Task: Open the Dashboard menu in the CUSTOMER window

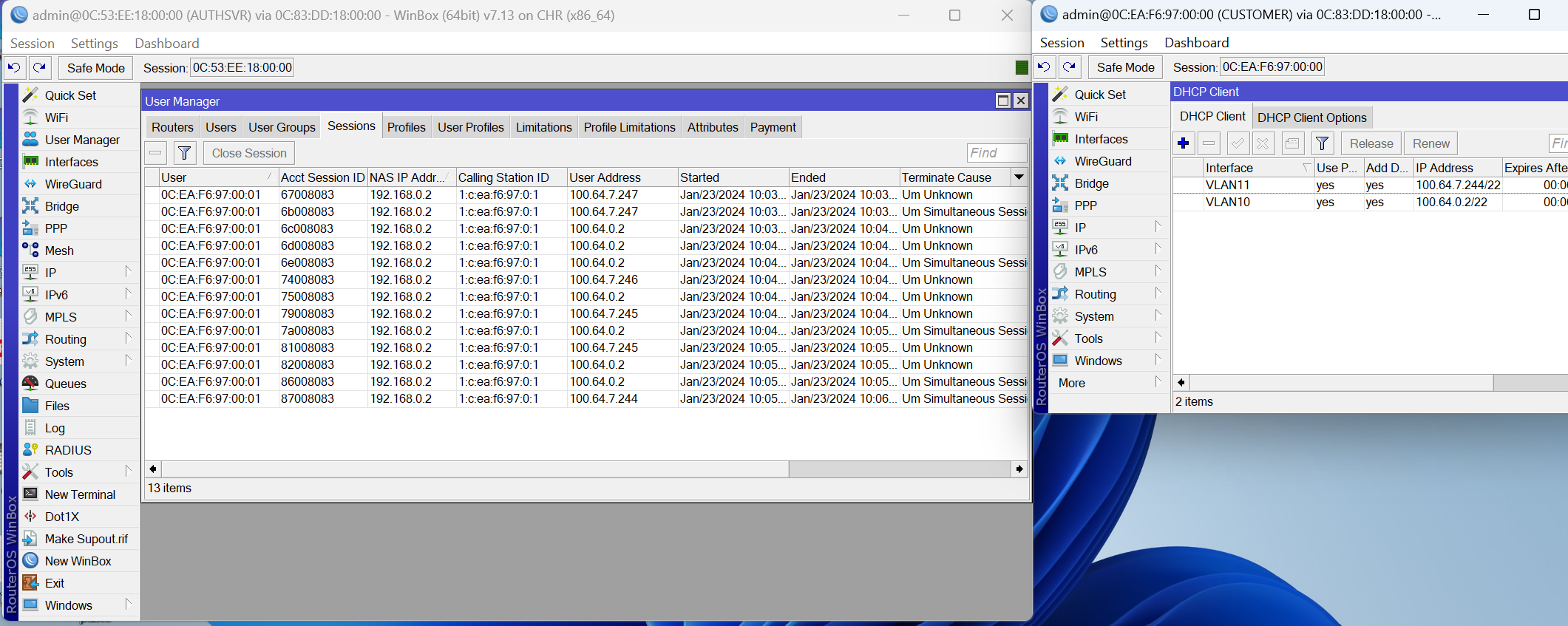Action: click(x=1197, y=43)
